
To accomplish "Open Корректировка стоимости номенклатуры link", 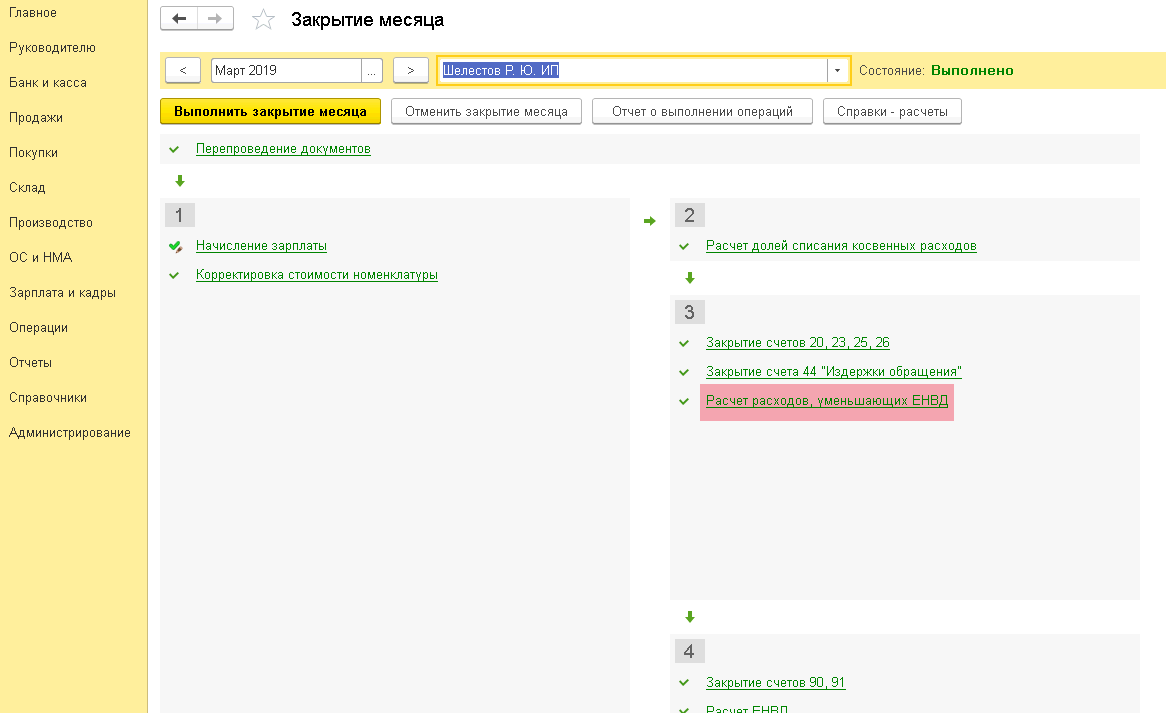I will [x=317, y=275].
